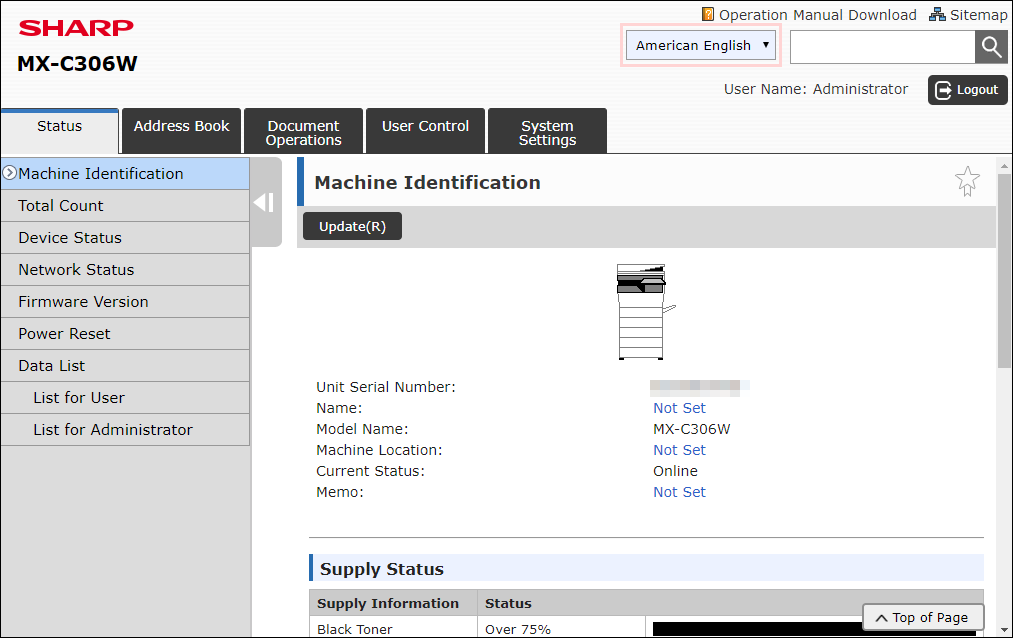
Task: Click inside the search input field
Action: pos(882,47)
